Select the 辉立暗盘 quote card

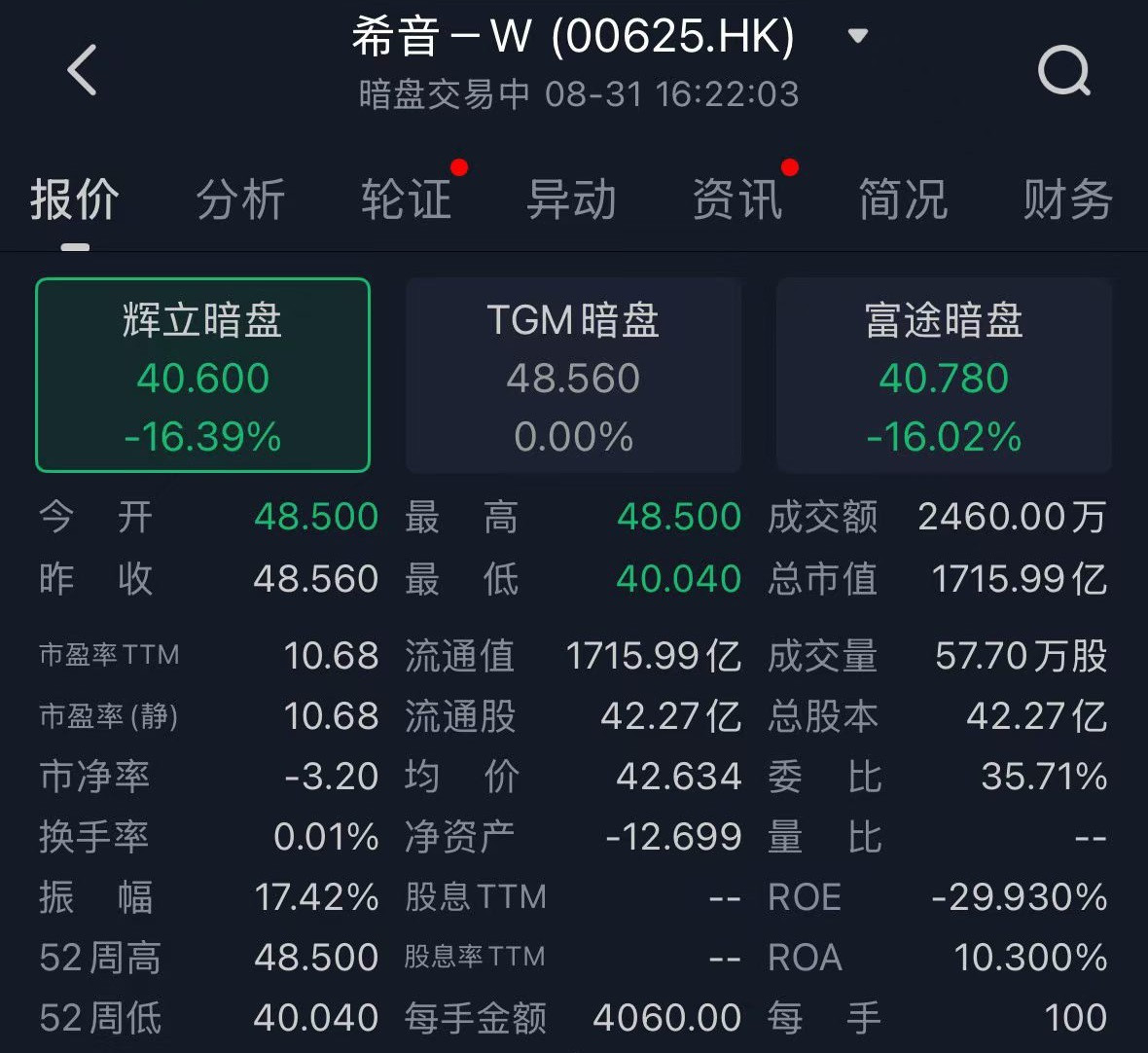pos(202,375)
